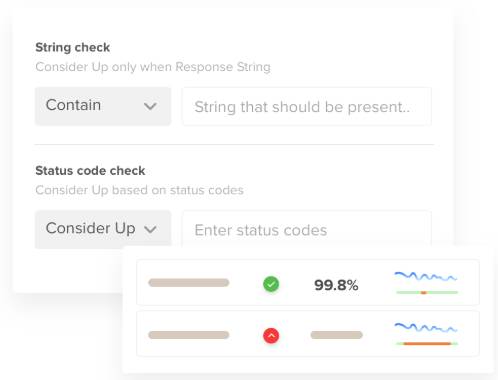Click the chevron arrow beside Contain
Image resolution: width=498 pixels, height=380 pixels.
pyautogui.click(x=150, y=106)
